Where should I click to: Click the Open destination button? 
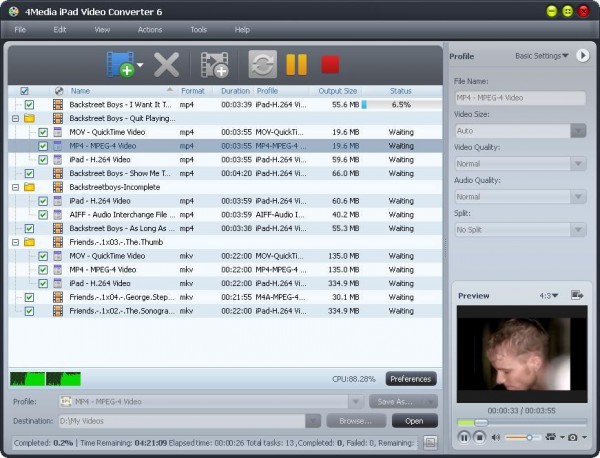[414, 421]
